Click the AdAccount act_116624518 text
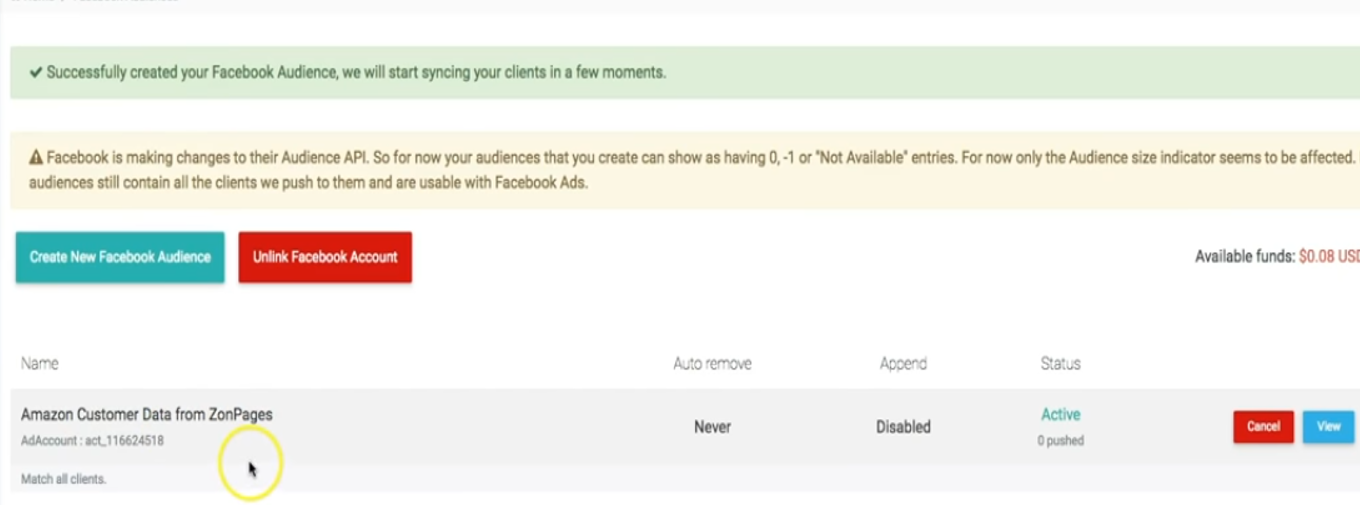1360x505 pixels. tap(92, 440)
